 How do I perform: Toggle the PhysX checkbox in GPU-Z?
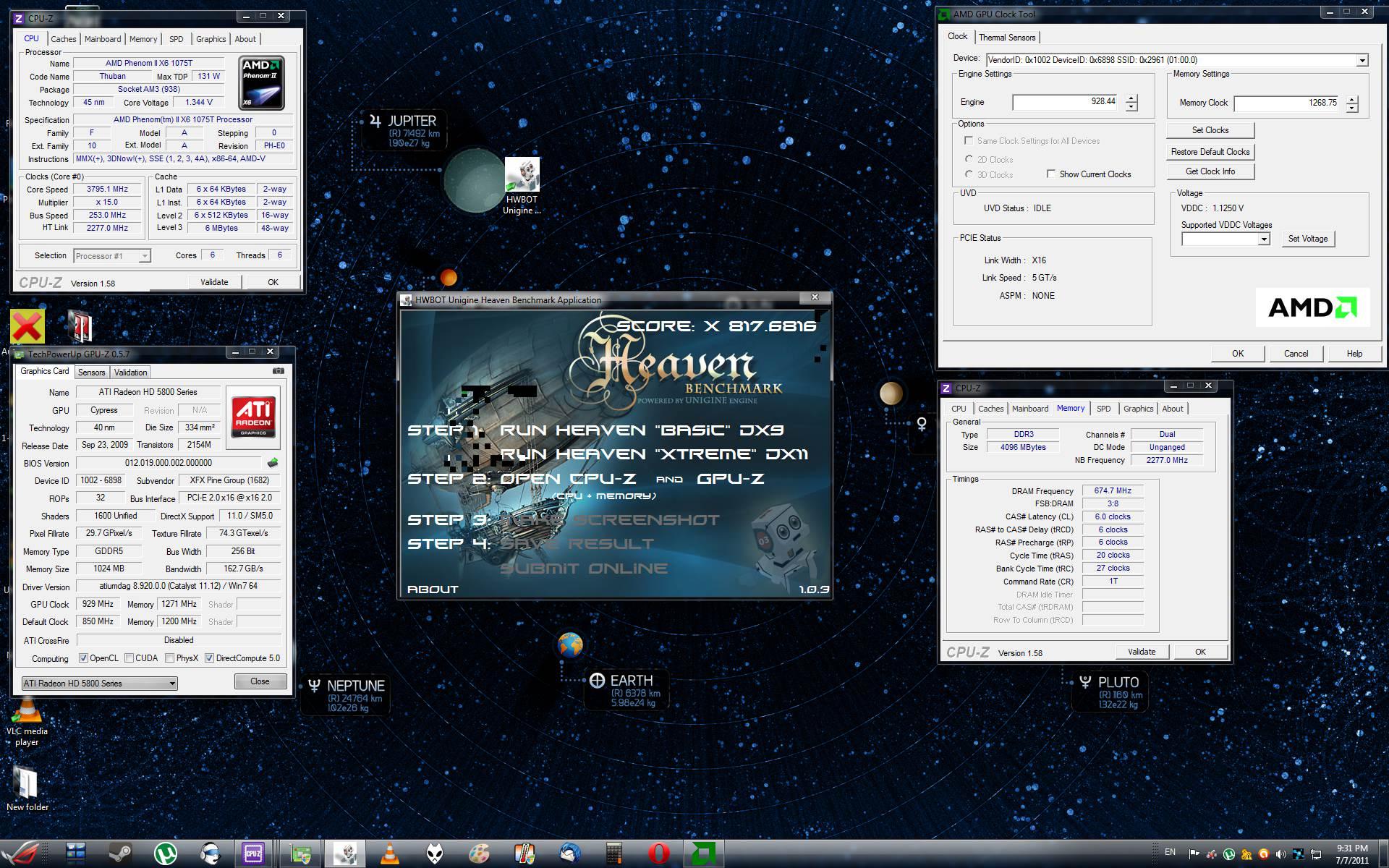tap(169, 658)
